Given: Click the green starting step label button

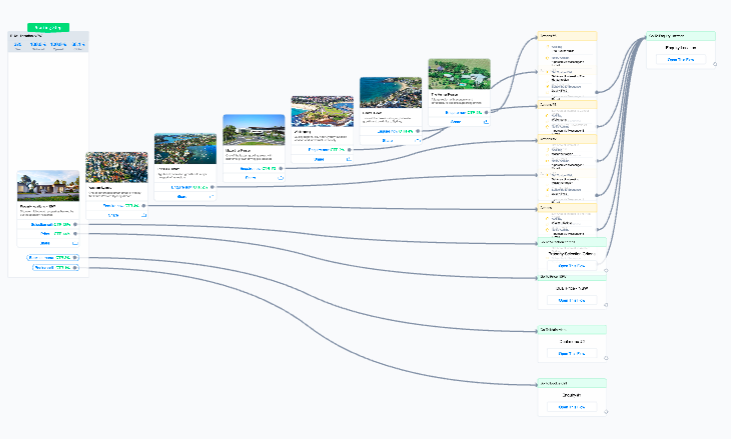Looking at the screenshot, I should pos(48,27).
